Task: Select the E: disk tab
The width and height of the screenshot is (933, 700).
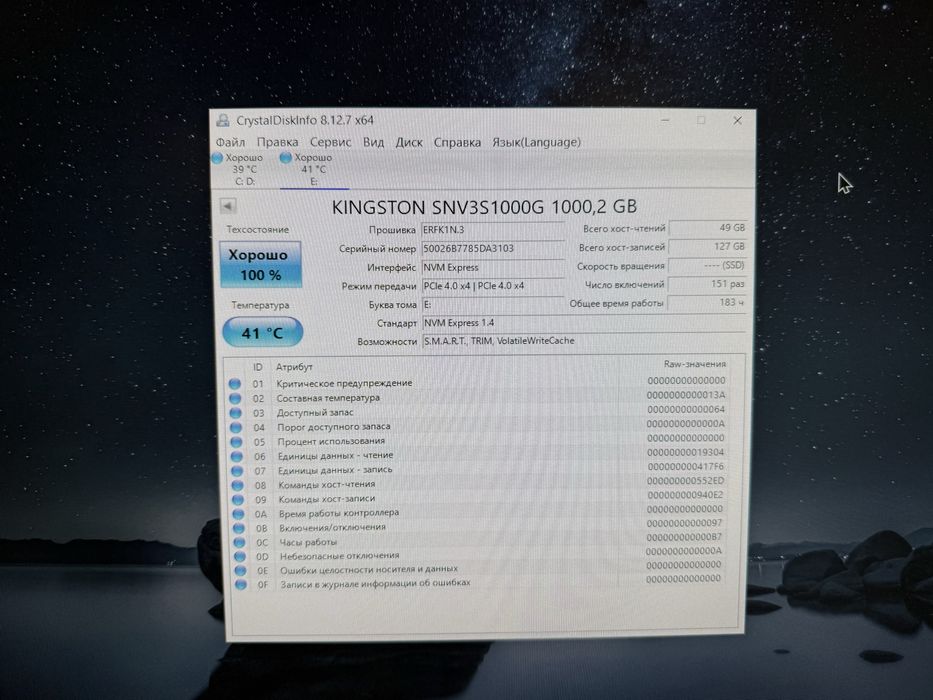Action: (x=314, y=169)
